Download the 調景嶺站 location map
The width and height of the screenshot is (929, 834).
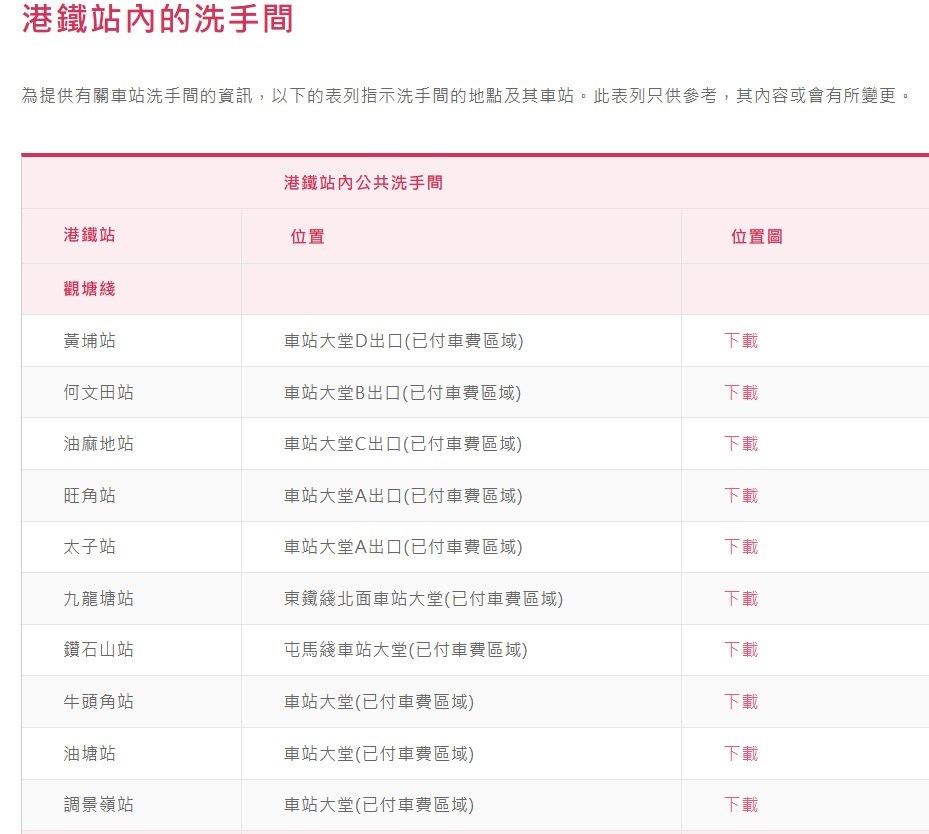point(741,805)
